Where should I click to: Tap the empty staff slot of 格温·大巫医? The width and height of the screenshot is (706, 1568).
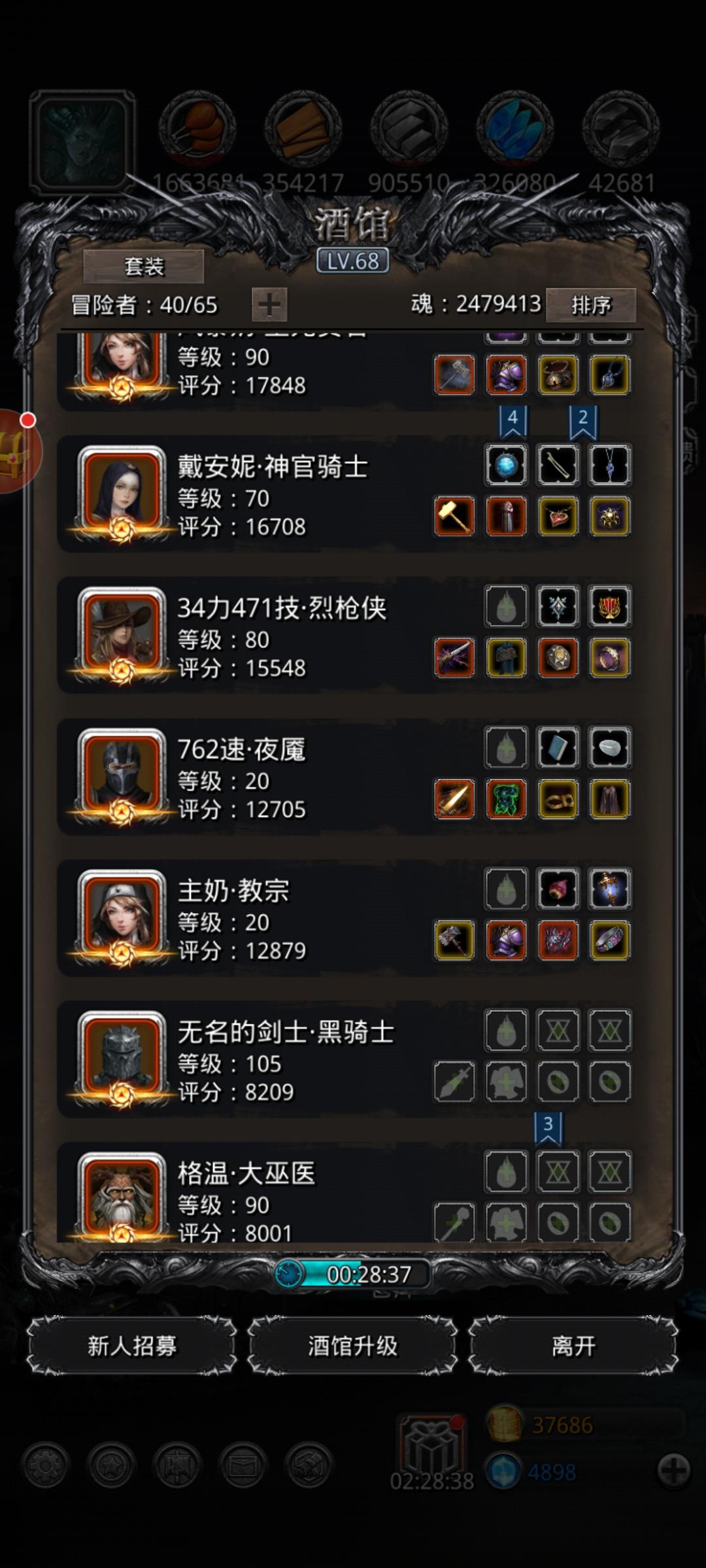click(454, 1222)
